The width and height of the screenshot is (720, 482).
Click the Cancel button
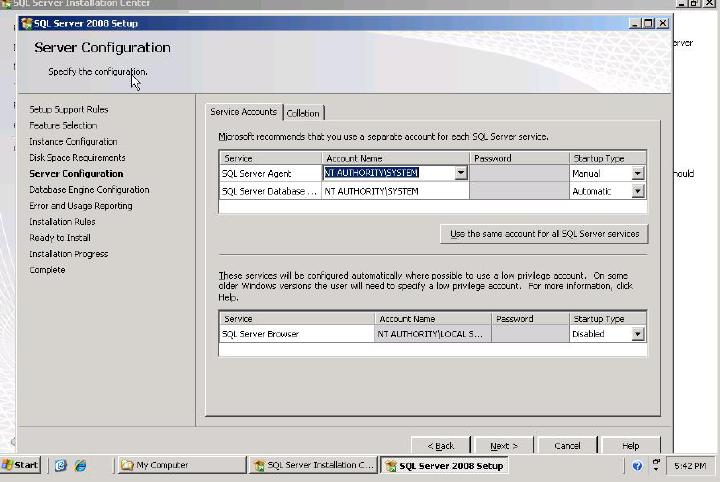click(567, 445)
